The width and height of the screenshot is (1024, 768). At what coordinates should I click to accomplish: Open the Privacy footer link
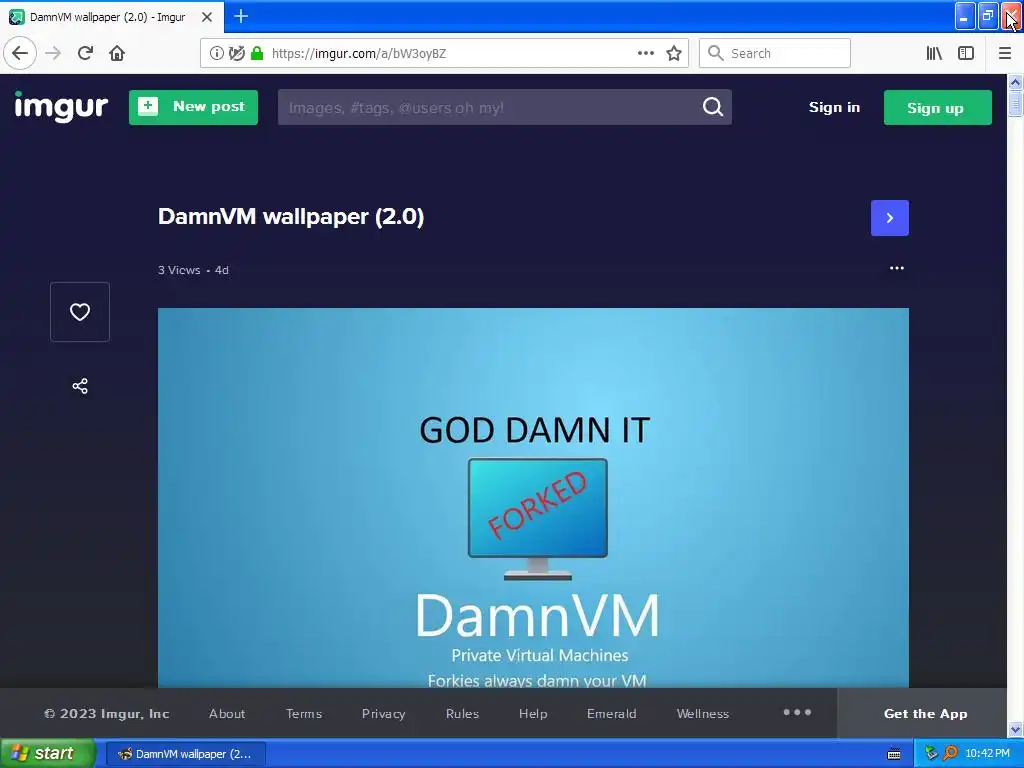(x=383, y=714)
